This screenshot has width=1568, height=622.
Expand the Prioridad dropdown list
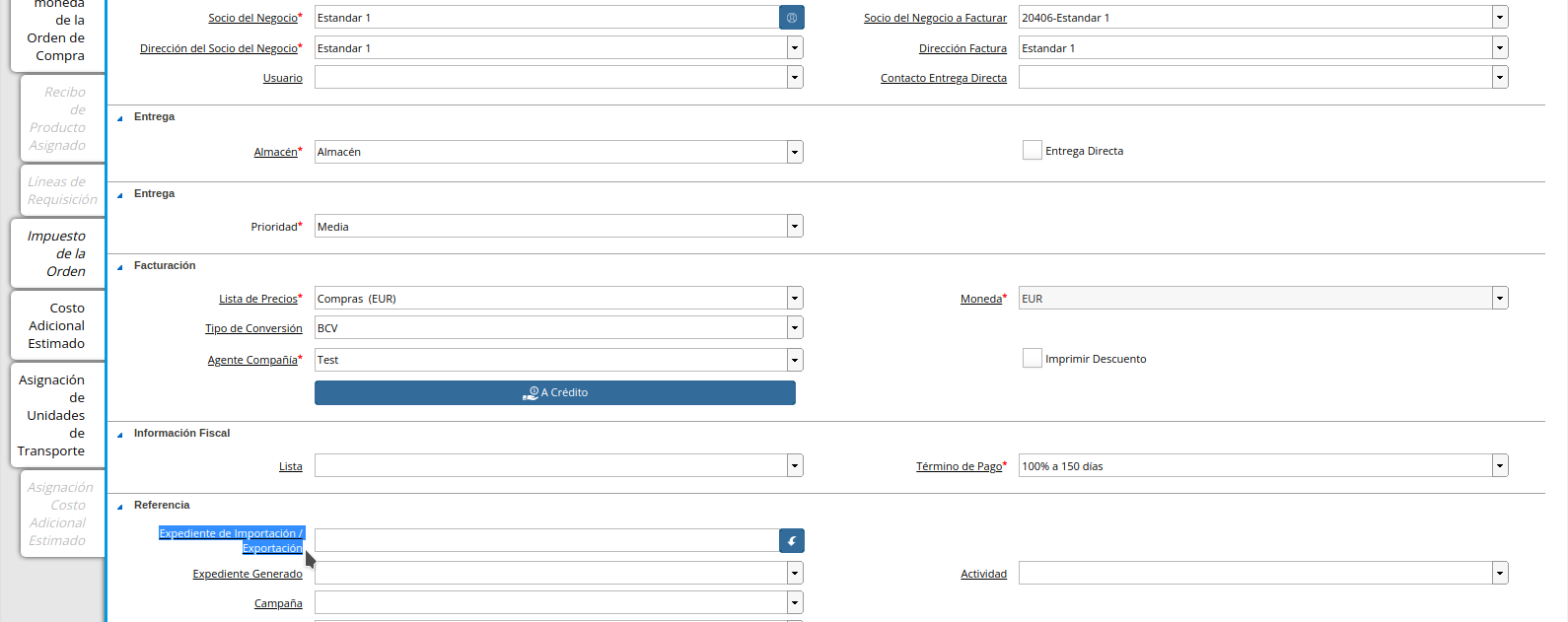pos(794,227)
